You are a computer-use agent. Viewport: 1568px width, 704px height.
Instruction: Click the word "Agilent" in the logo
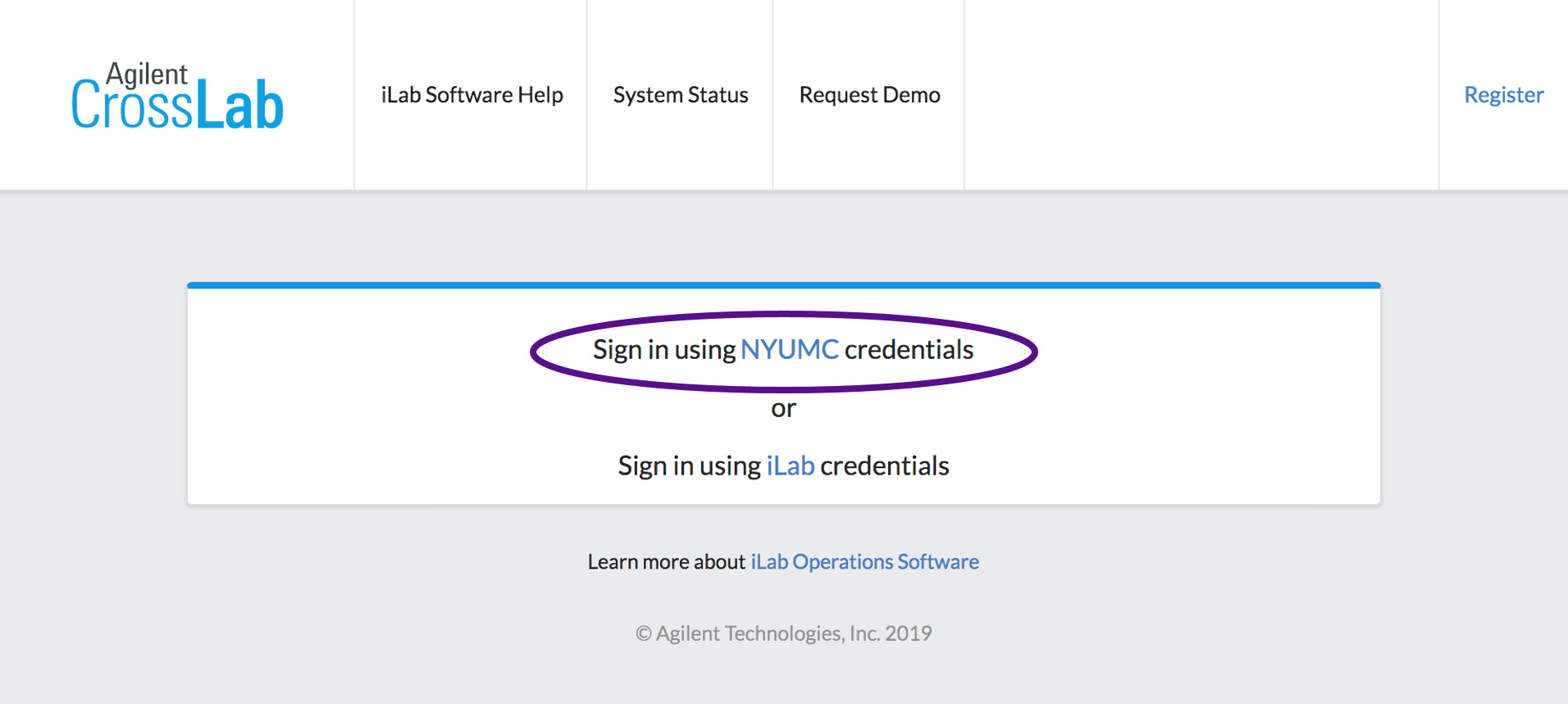click(x=147, y=74)
